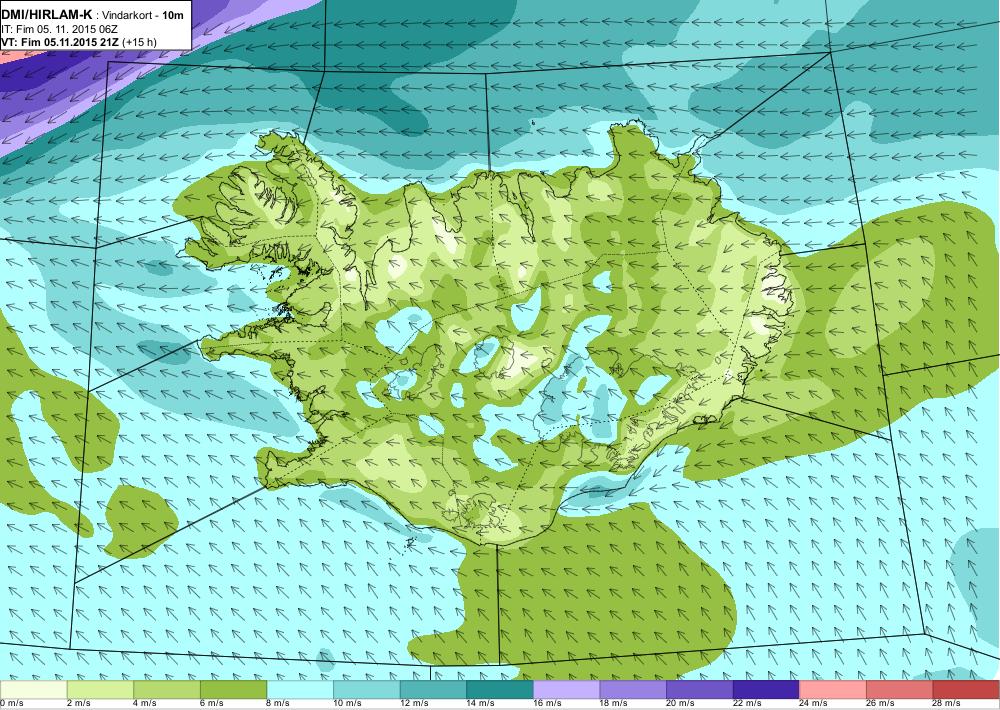The height and width of the screenshot is (710, 1000).
Task: Select the violet 20–22 m/s legend swatch
Action: [700, 690]
